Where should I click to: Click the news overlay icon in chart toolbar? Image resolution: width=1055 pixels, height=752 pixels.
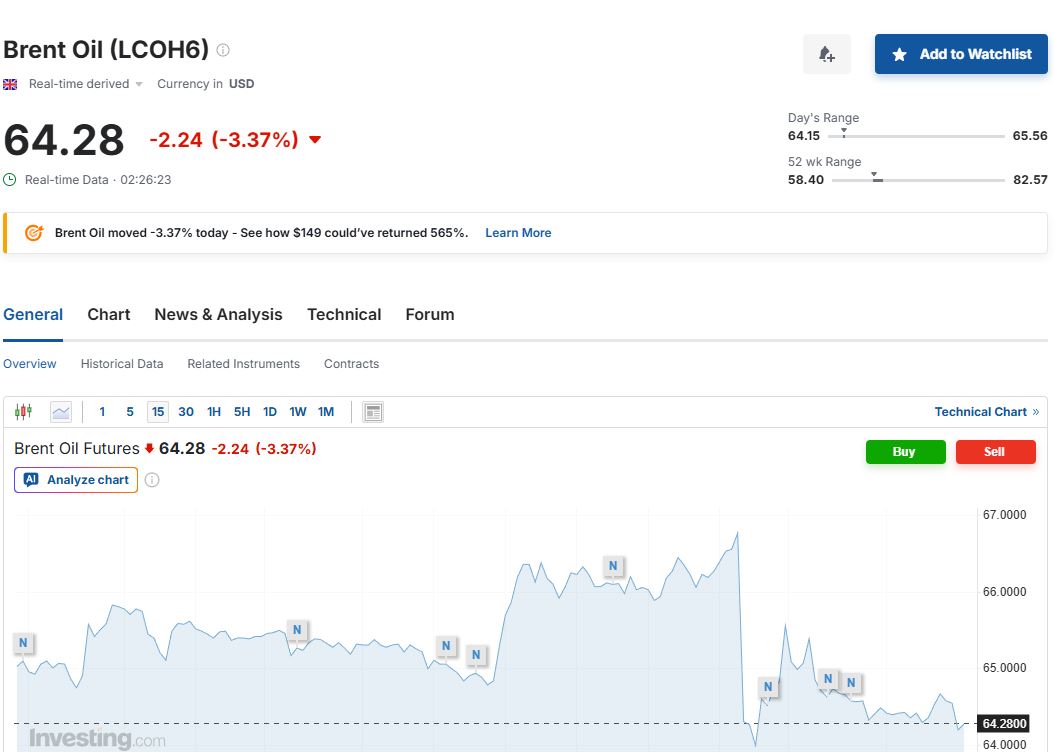373,412
